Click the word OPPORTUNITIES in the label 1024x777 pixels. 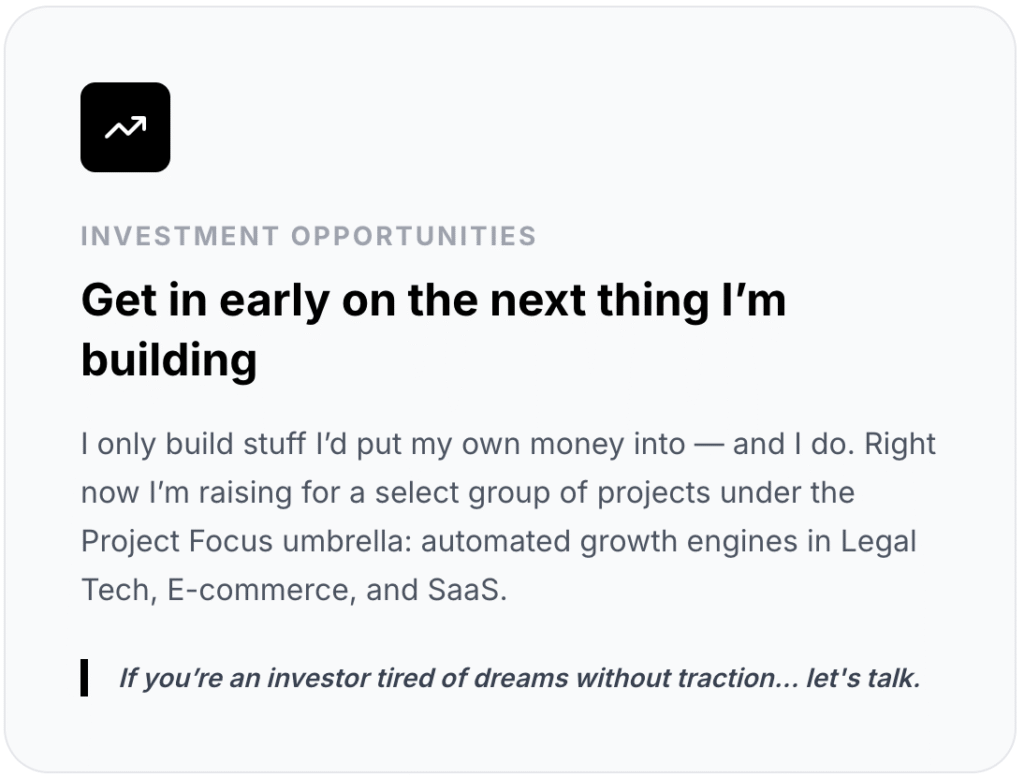coord(414,237)
